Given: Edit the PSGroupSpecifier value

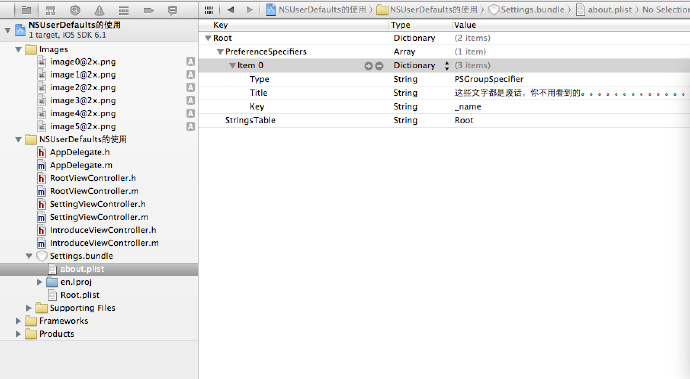Looking at the screenshot, I should click(489, 79).
